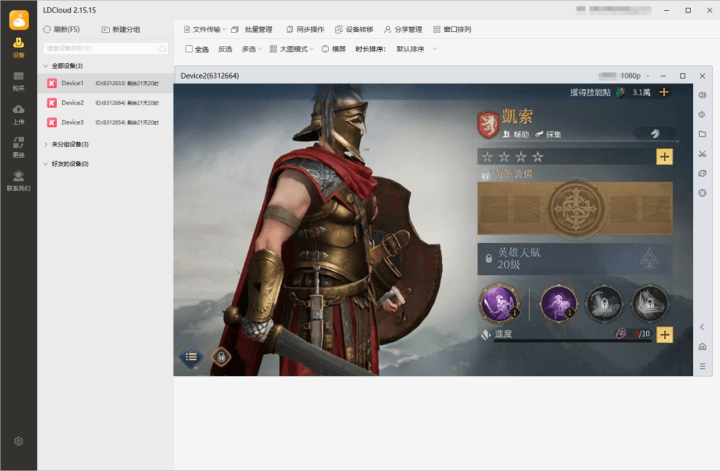
Task: Open the 多选 multi-select dropdown
Action: [x=251, y=49]
